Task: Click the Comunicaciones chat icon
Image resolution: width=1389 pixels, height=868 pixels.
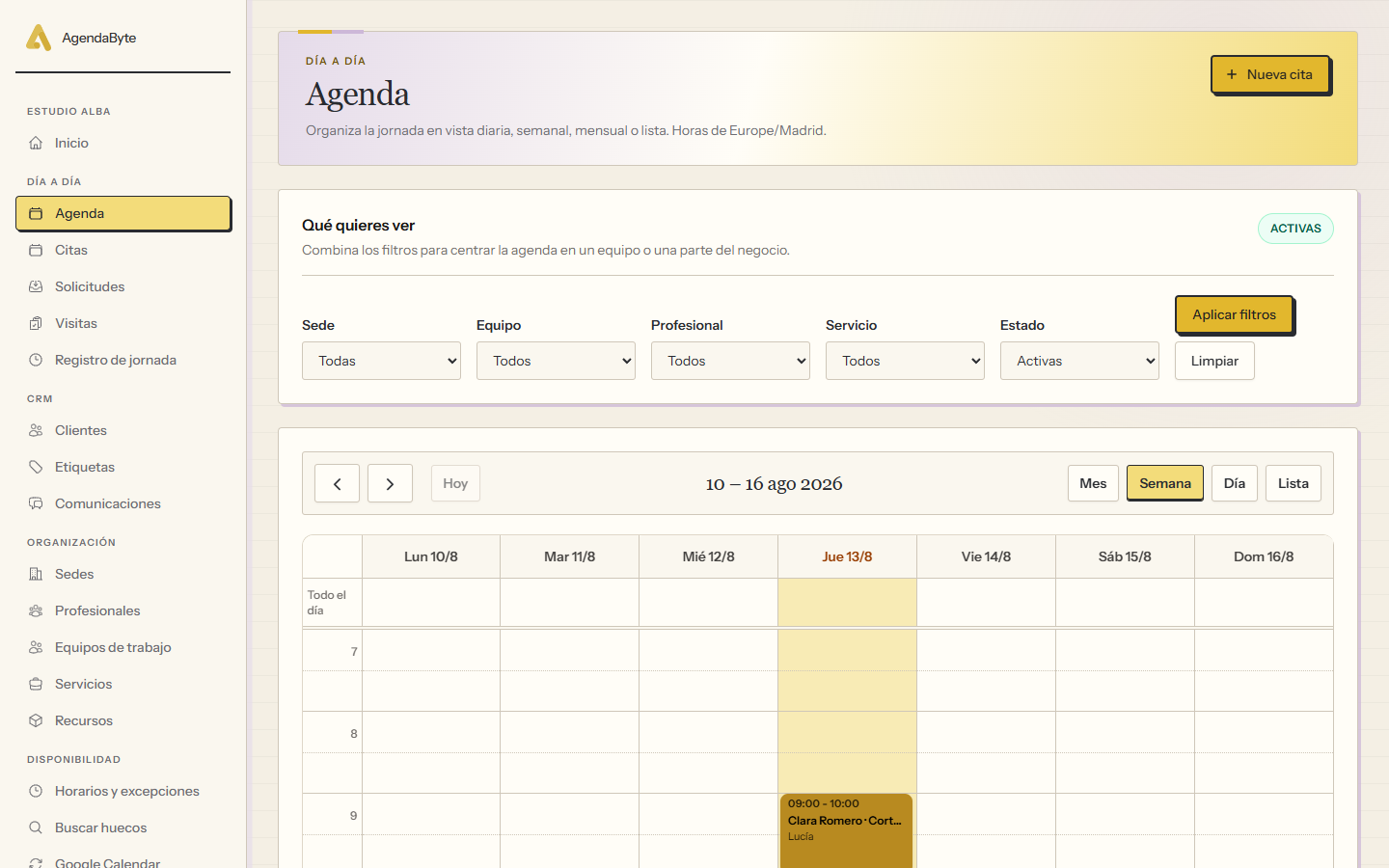Action: tap(36, 503)
